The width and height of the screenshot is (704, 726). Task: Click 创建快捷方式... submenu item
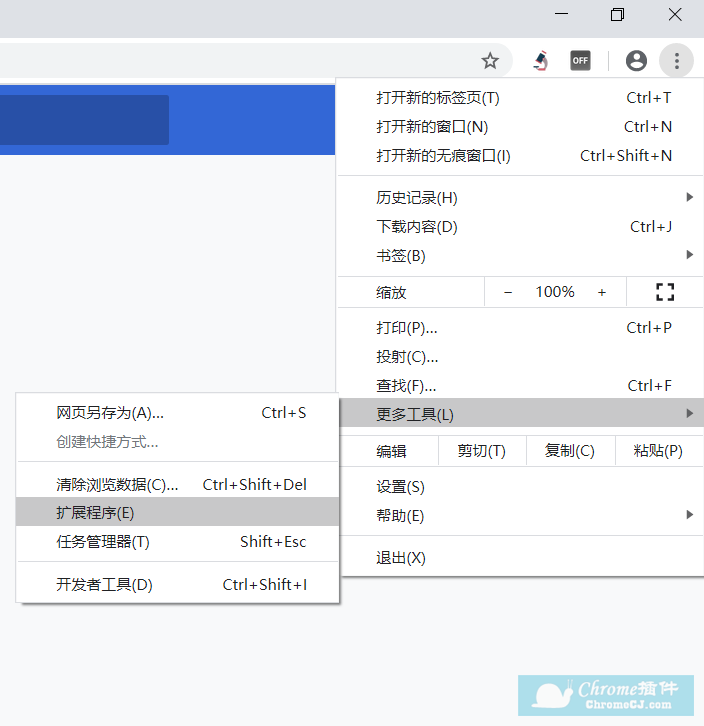(177, 442)
